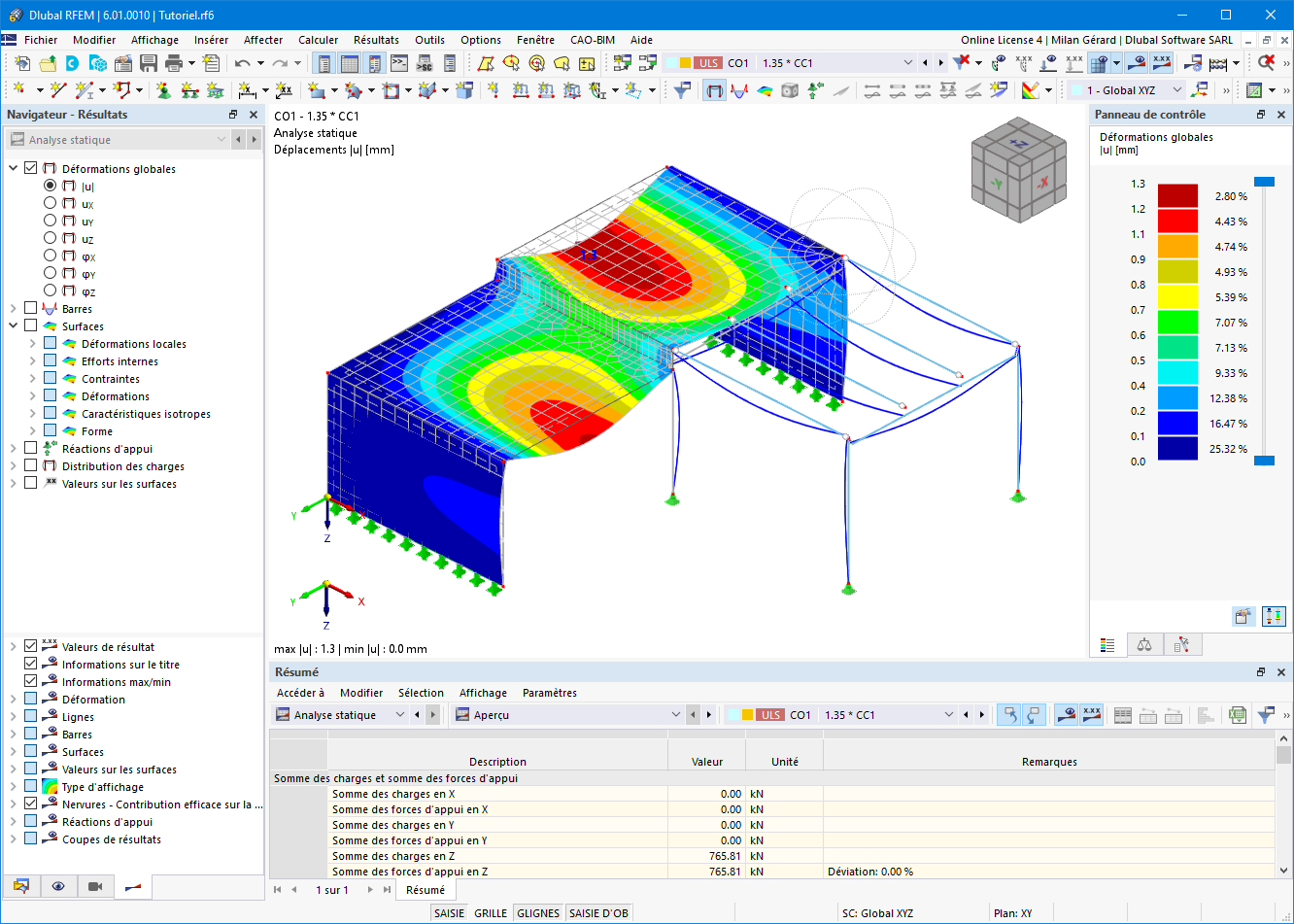Collapse the Surfaces tree node
The height and width of the screenshot is (924, 1294).
pyautogui.click(x=14, y=325)
